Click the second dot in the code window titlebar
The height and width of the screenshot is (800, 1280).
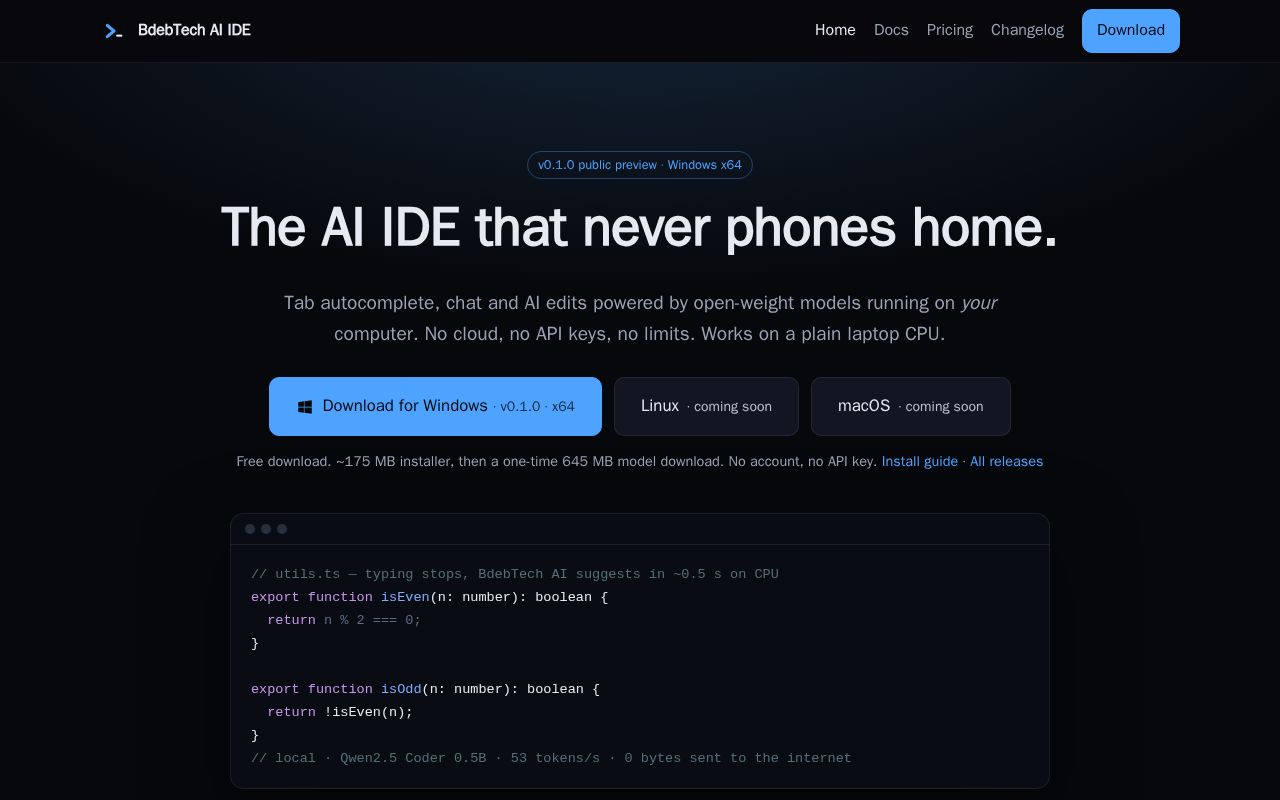[266, 529]
